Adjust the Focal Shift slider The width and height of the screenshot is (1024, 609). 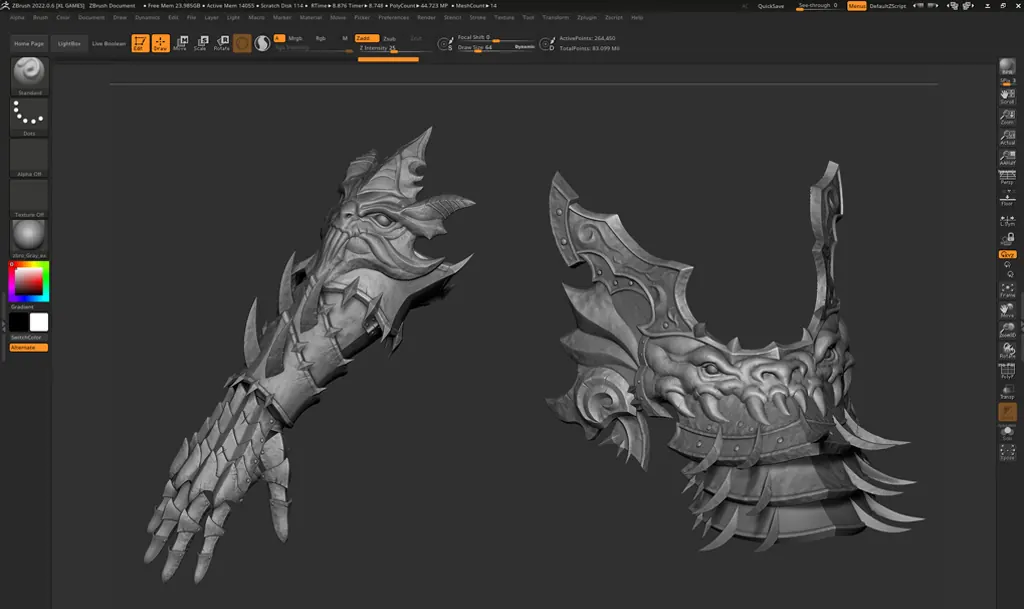[x=494, y=38]
